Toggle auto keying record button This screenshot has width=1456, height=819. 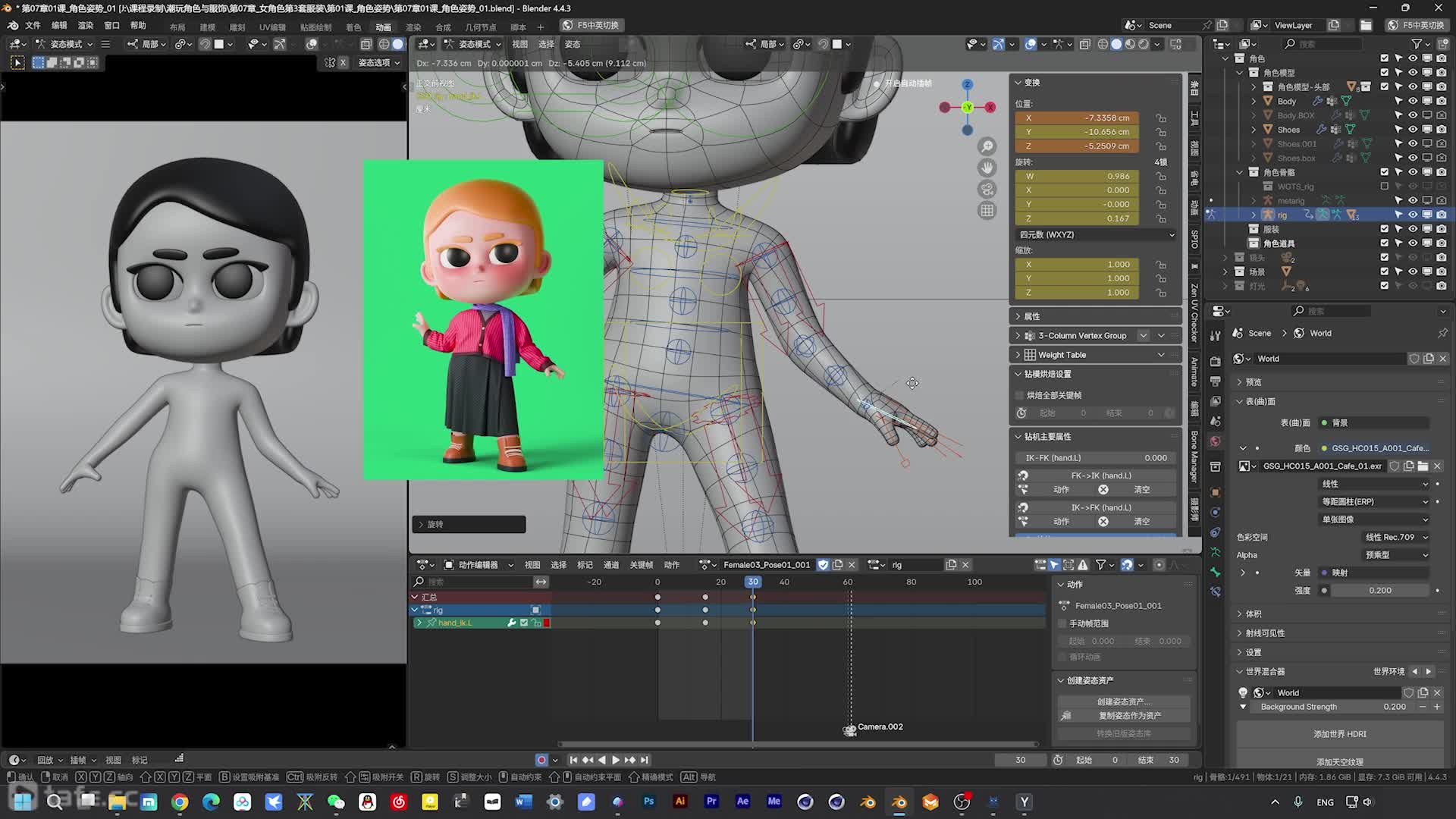pos(541,760)
